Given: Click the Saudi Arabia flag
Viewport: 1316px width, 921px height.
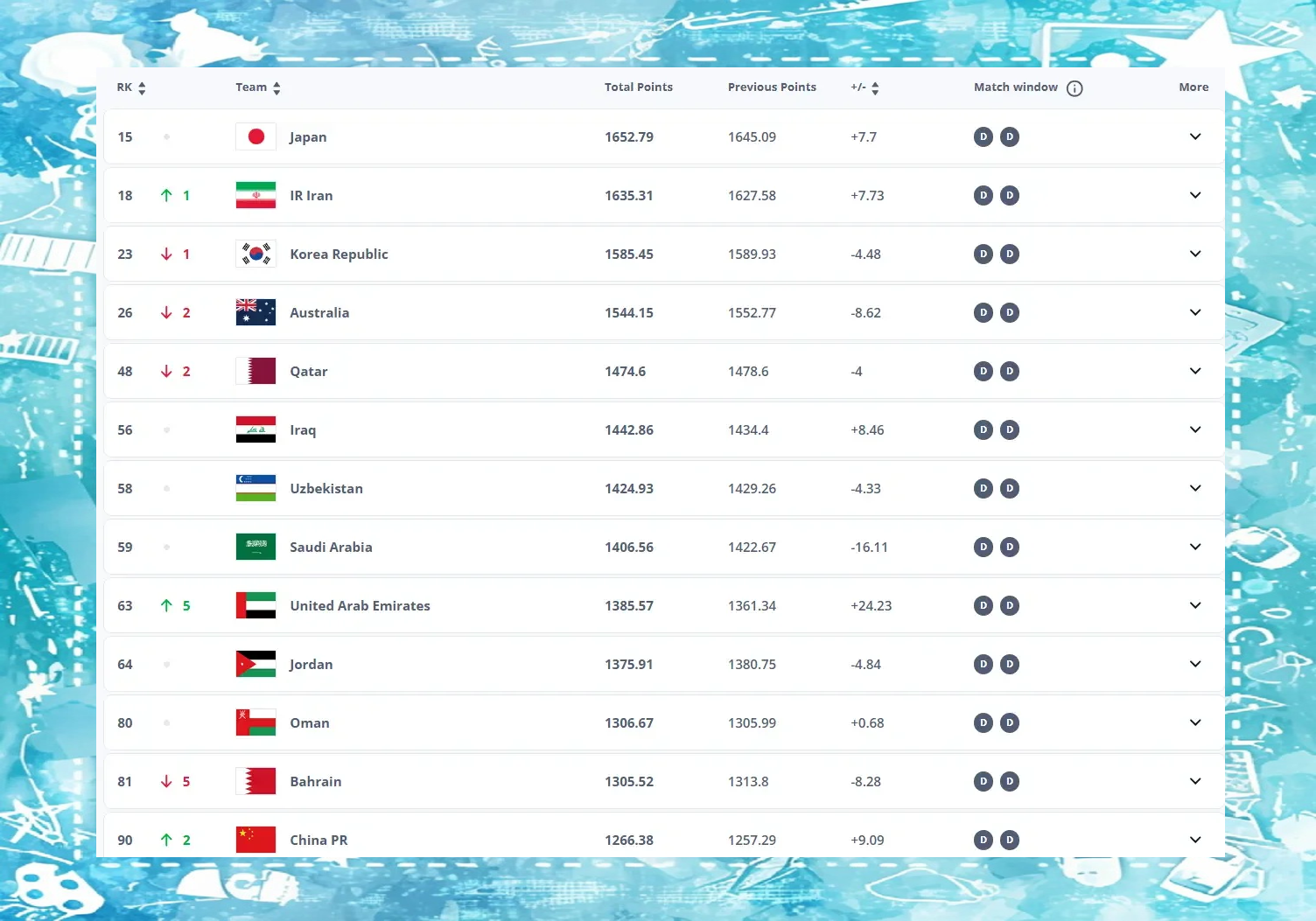Looking at the screenshot, I should tap(255, 548).
